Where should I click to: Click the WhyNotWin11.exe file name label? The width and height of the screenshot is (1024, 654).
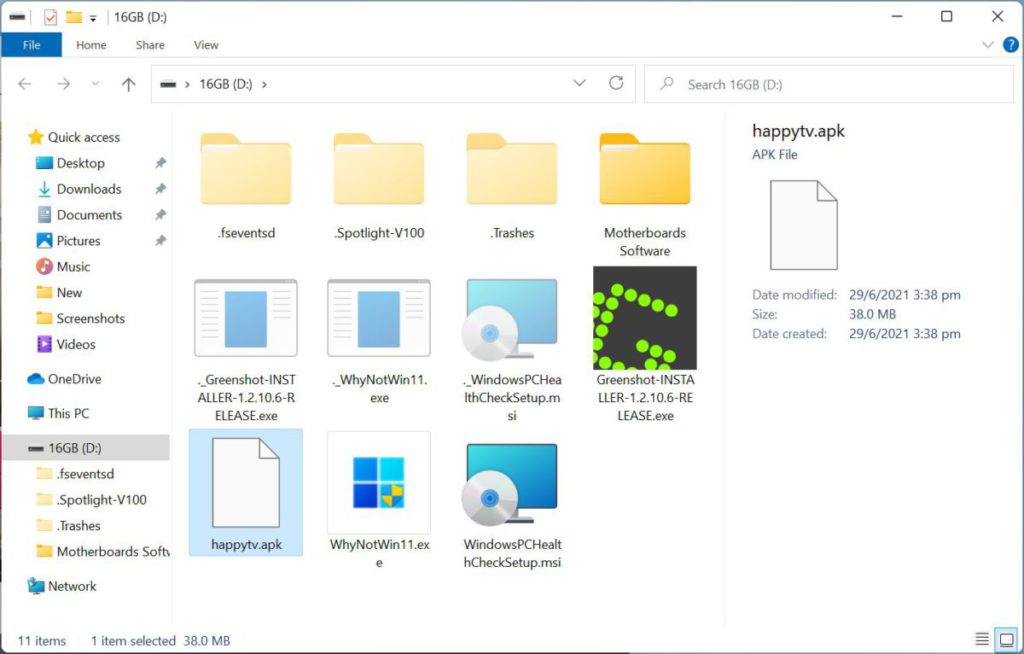coord(379,553)
